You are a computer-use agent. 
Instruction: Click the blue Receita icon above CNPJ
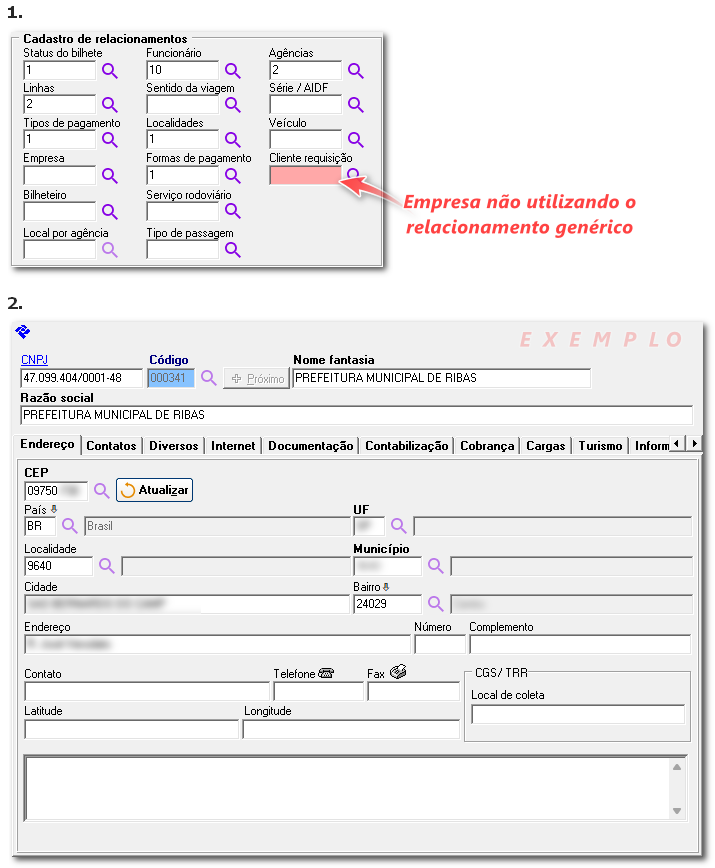tap(23, 332)
